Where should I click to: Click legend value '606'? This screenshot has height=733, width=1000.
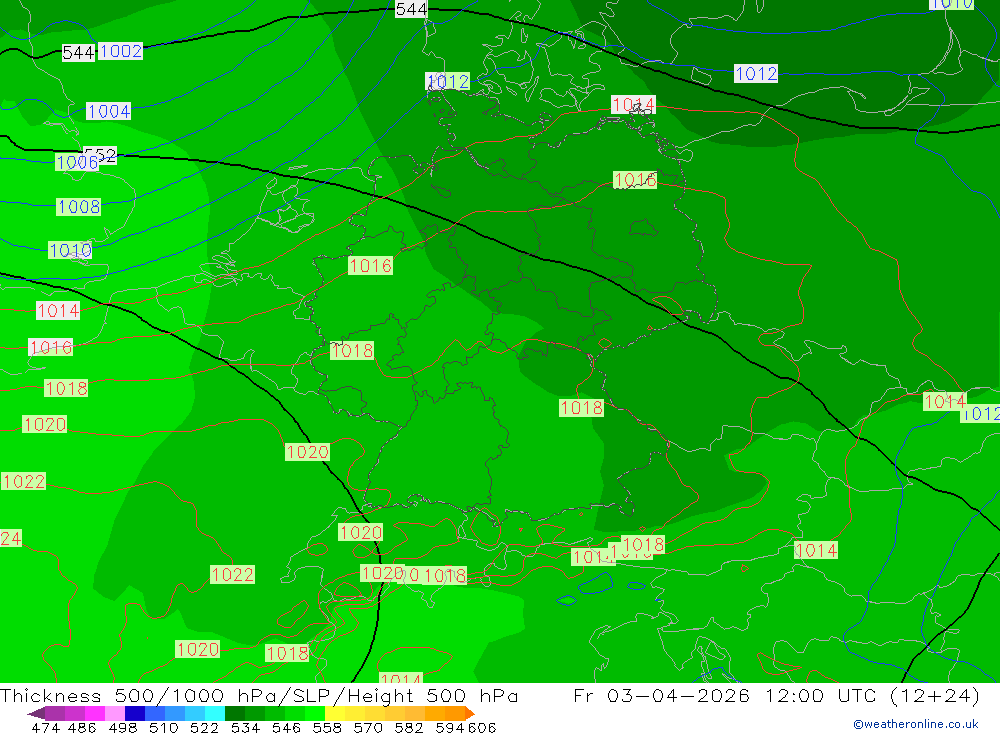tap(482, 727)
